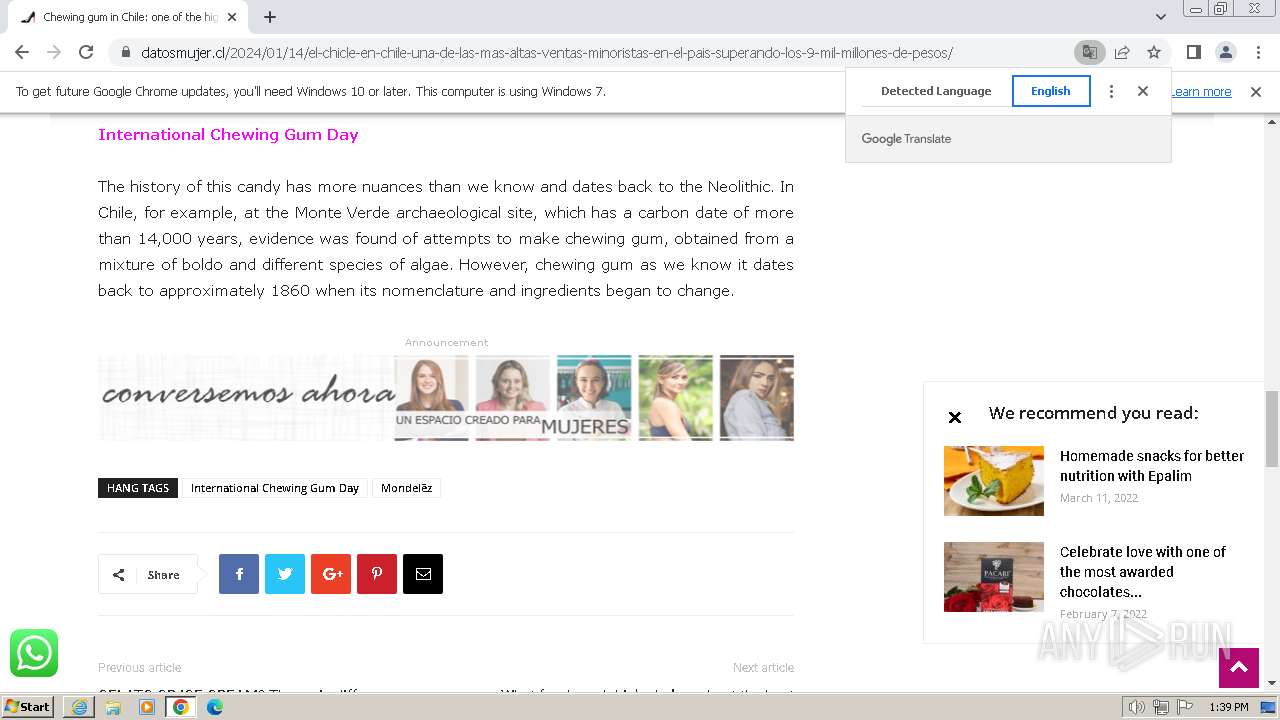Close the Chewing gum in Chile tab
The width and height of the screenshot is (1280, 720).
click(x=232, y=17)
